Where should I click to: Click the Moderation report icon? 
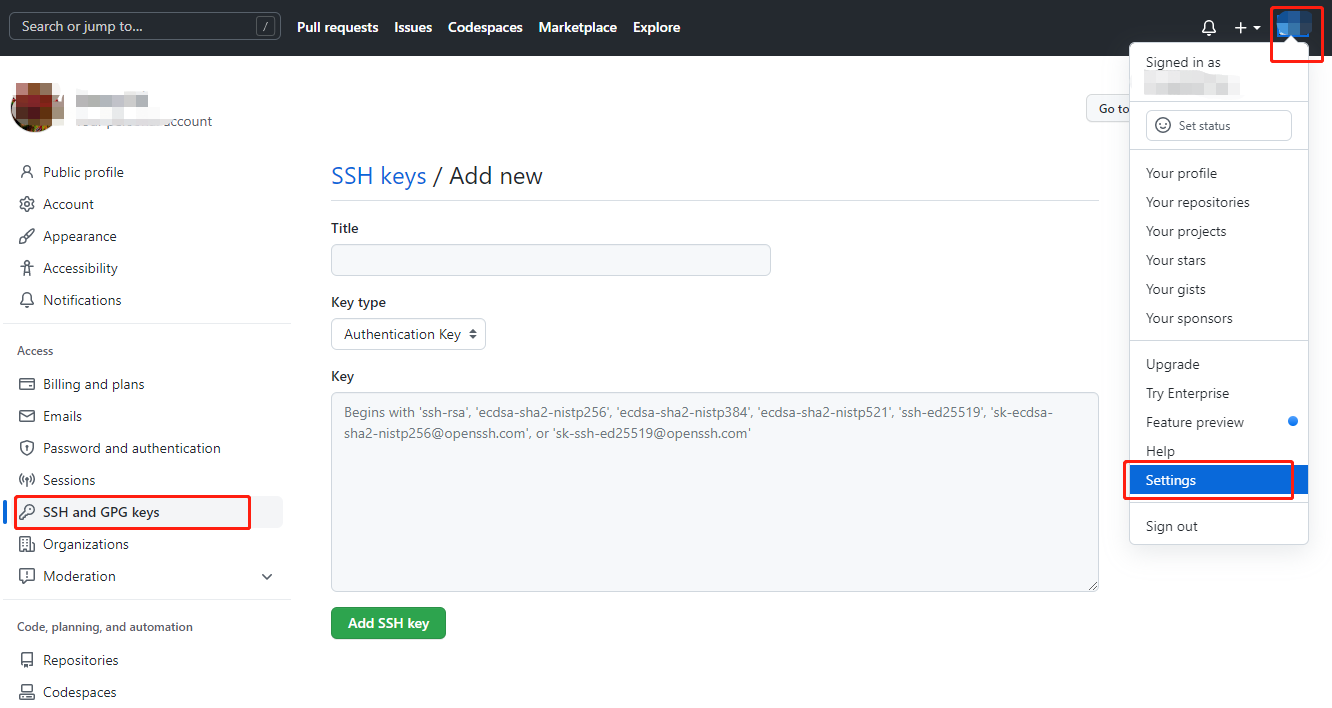pos(27,576)
